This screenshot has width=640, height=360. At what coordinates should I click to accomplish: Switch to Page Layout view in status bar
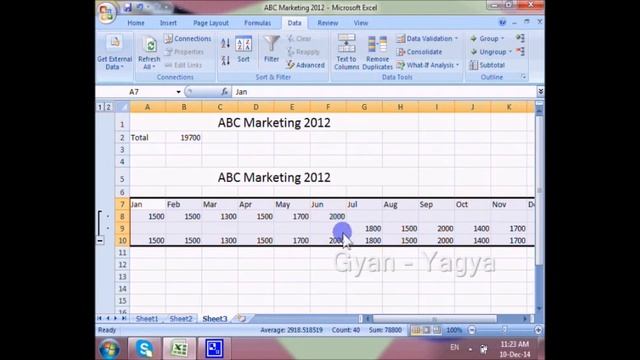[x=426, y=330]
